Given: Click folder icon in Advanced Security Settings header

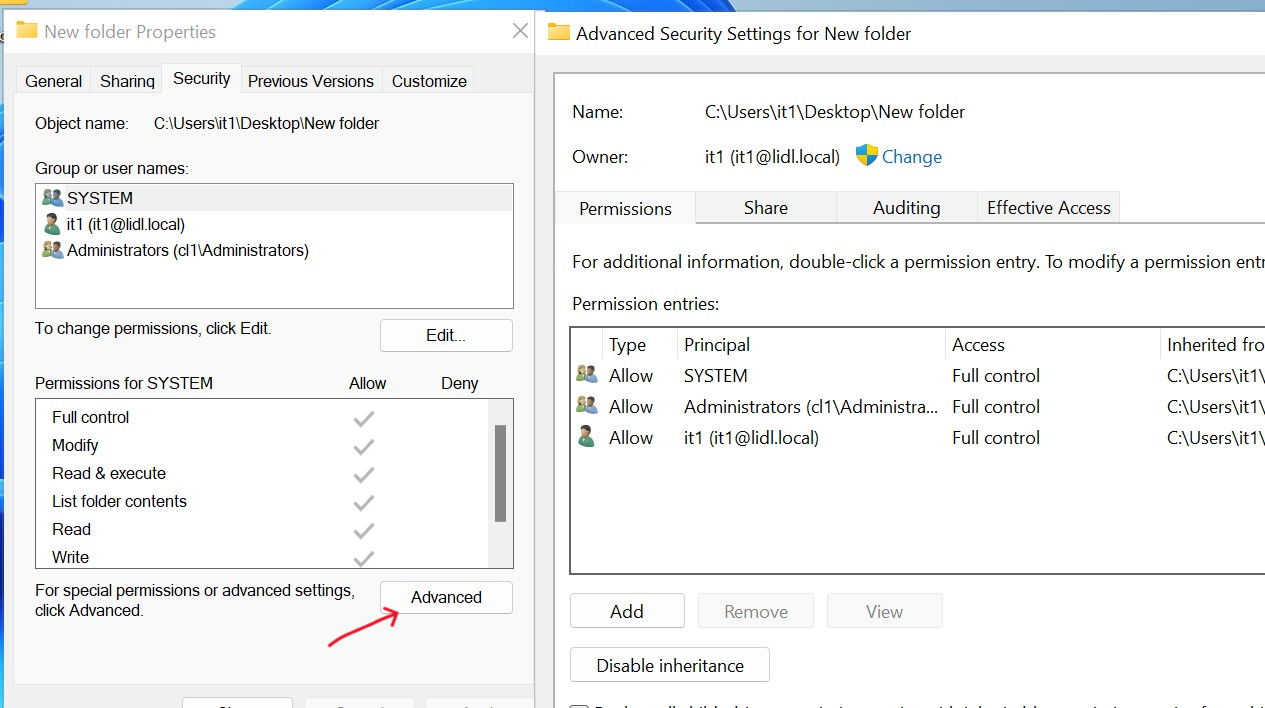Looking at the screenshot, I should click(558, 33).
